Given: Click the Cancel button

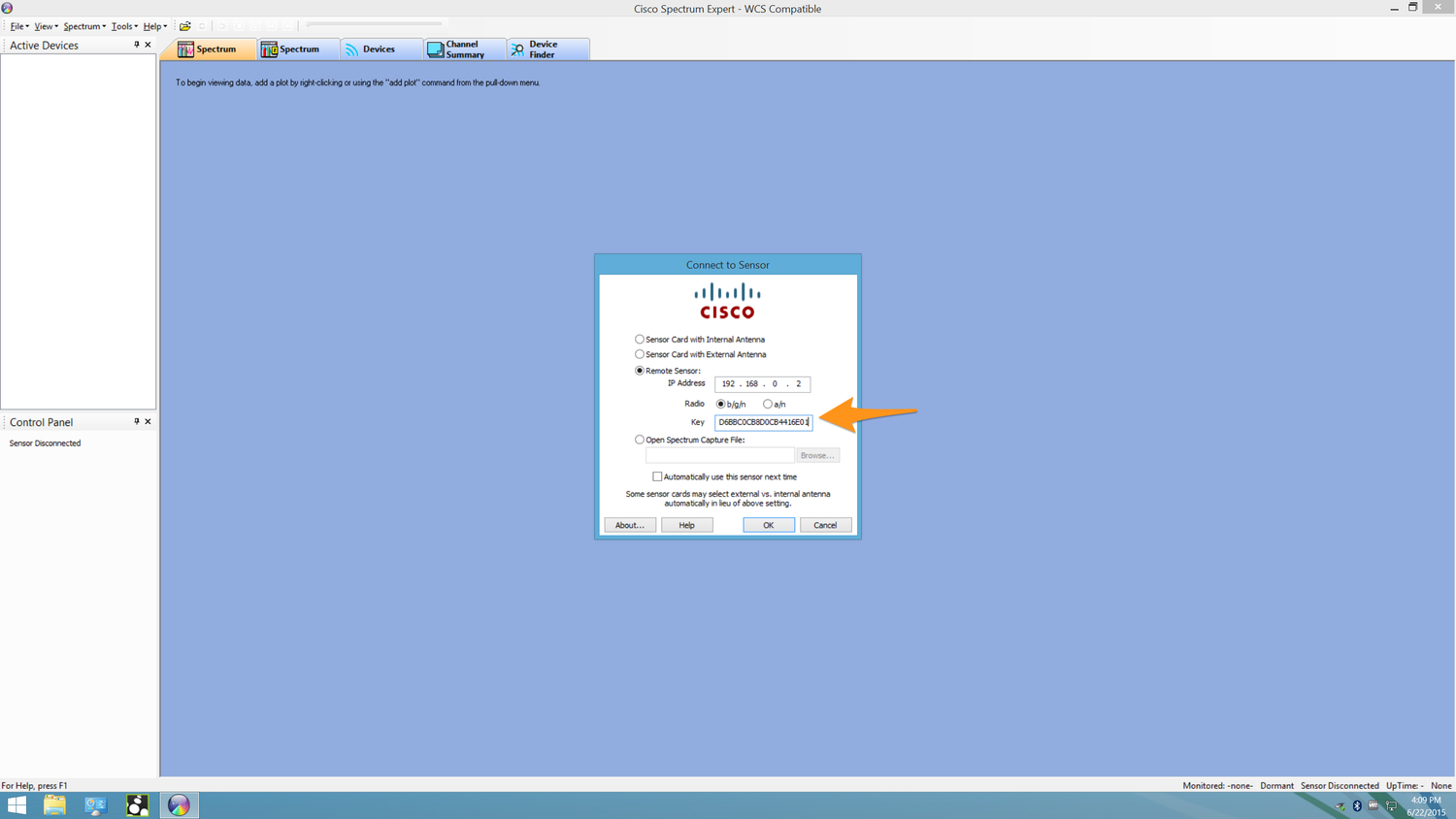Looking at the screenshot, I should click(825, 525).
